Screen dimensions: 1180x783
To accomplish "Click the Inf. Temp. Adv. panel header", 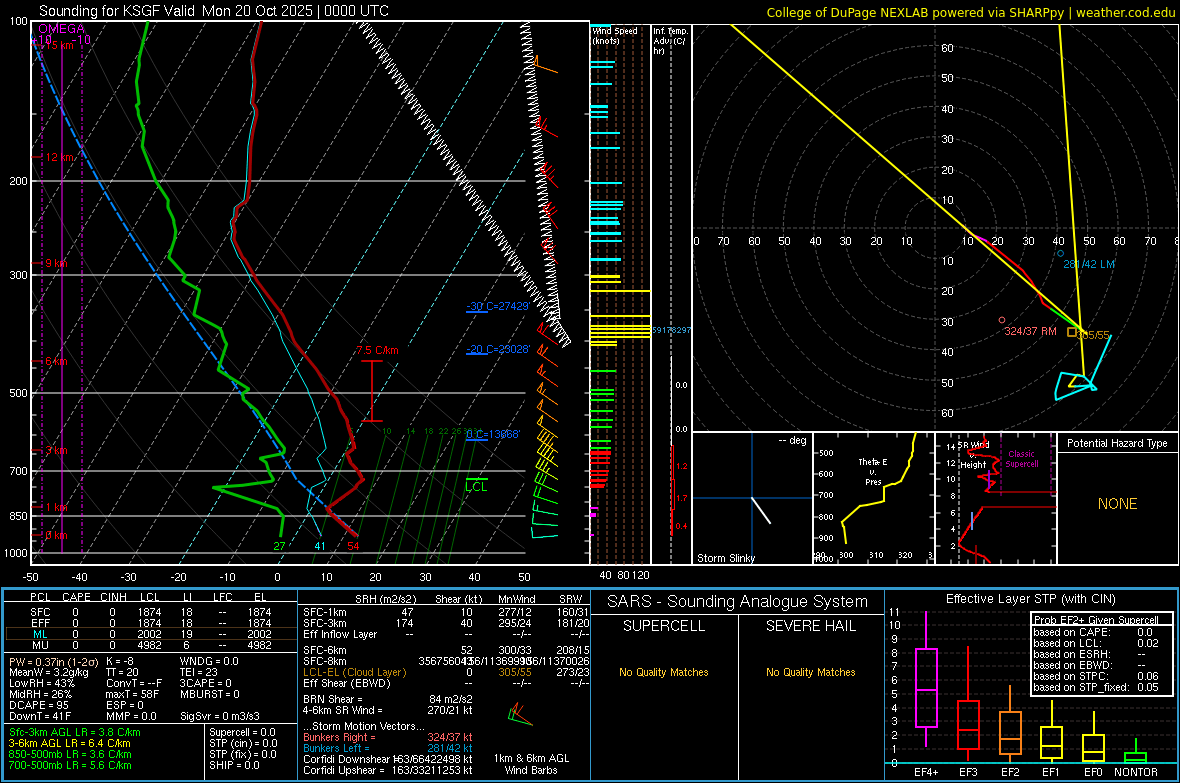I will pyautogui.click(x=671, y=41).
